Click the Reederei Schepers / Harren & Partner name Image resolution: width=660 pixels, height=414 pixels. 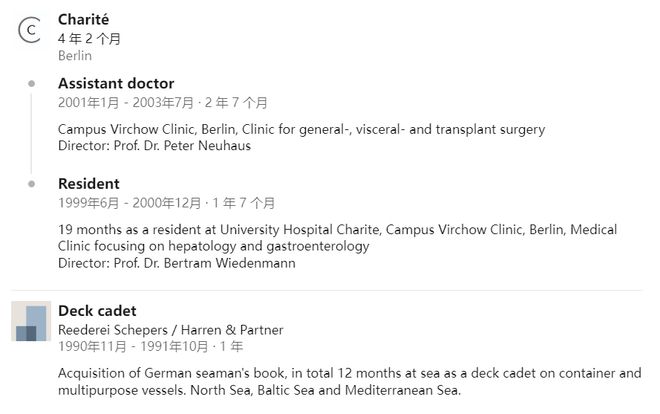click(x=170, y=330)
